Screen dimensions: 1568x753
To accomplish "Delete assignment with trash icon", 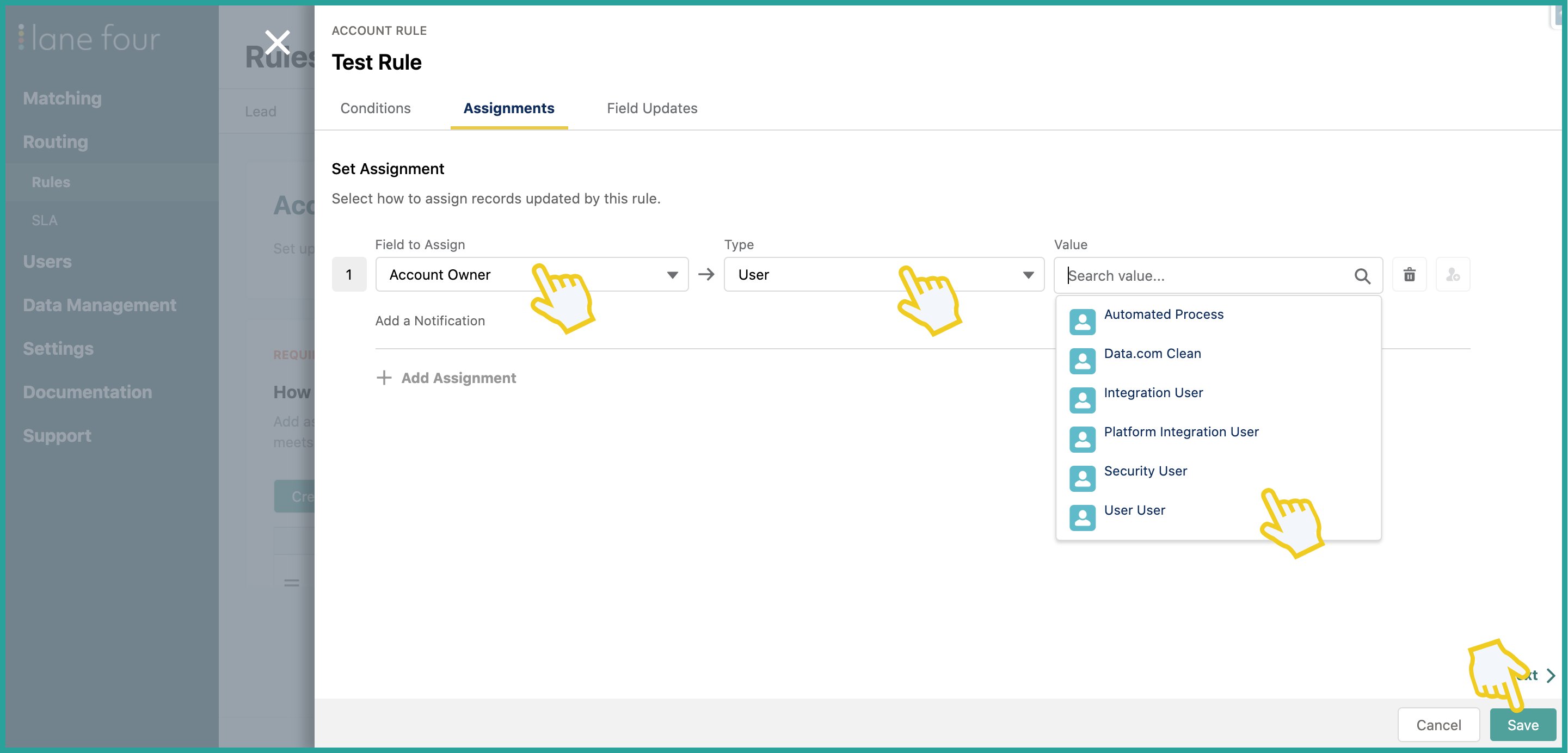I will point(1409,275).
